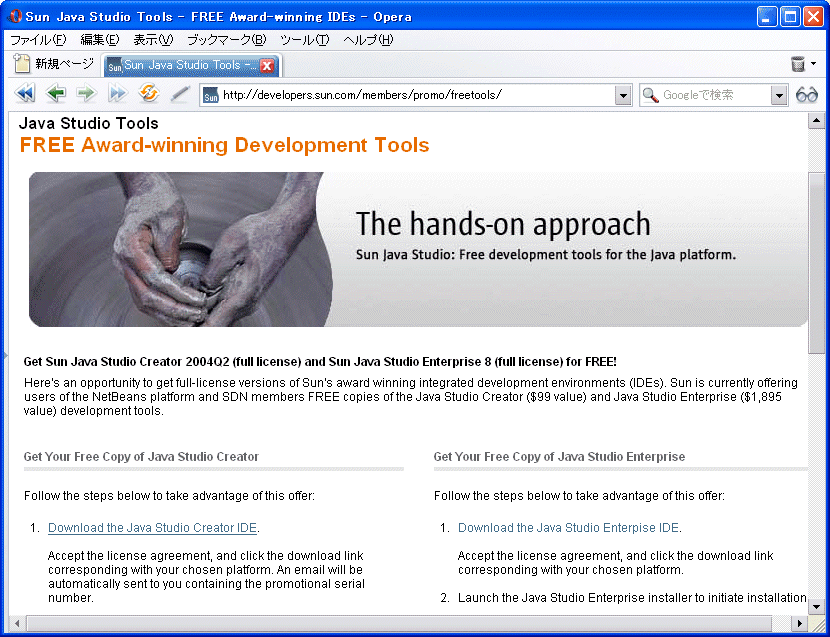830x637 pixels.
Task: Reload the page with the orange icon
Action: 149,94
